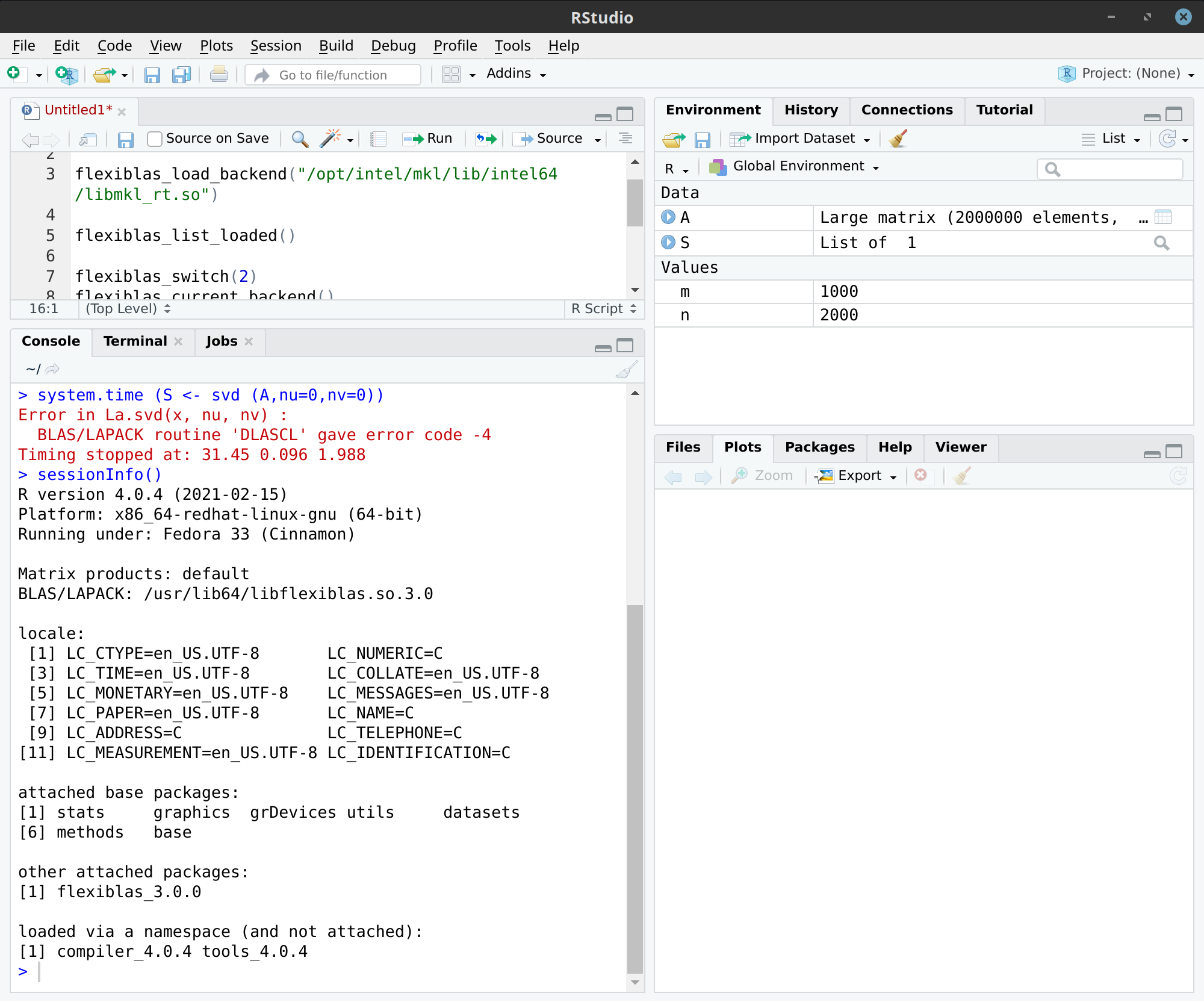Open the Project (None) dropdown

click(x=1125, y=73)
